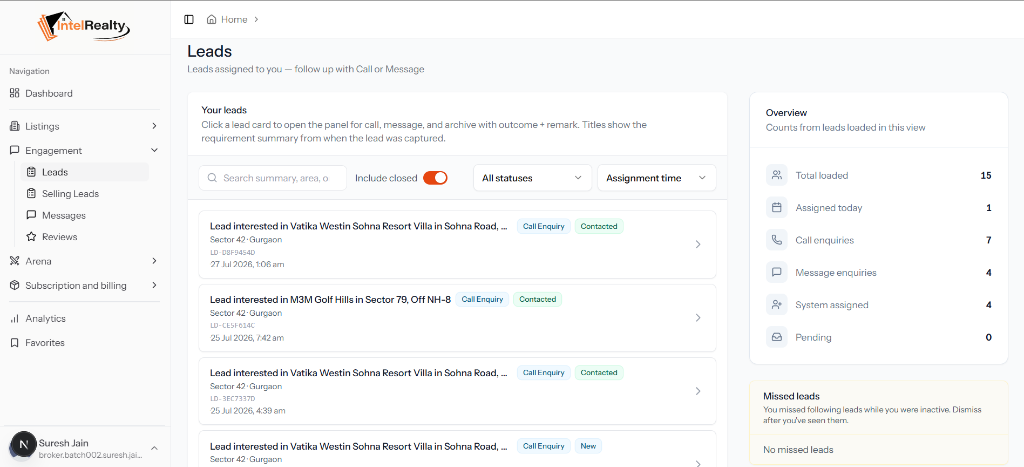Open M3M Golf Hills lead via arrow

click(697, 317)
